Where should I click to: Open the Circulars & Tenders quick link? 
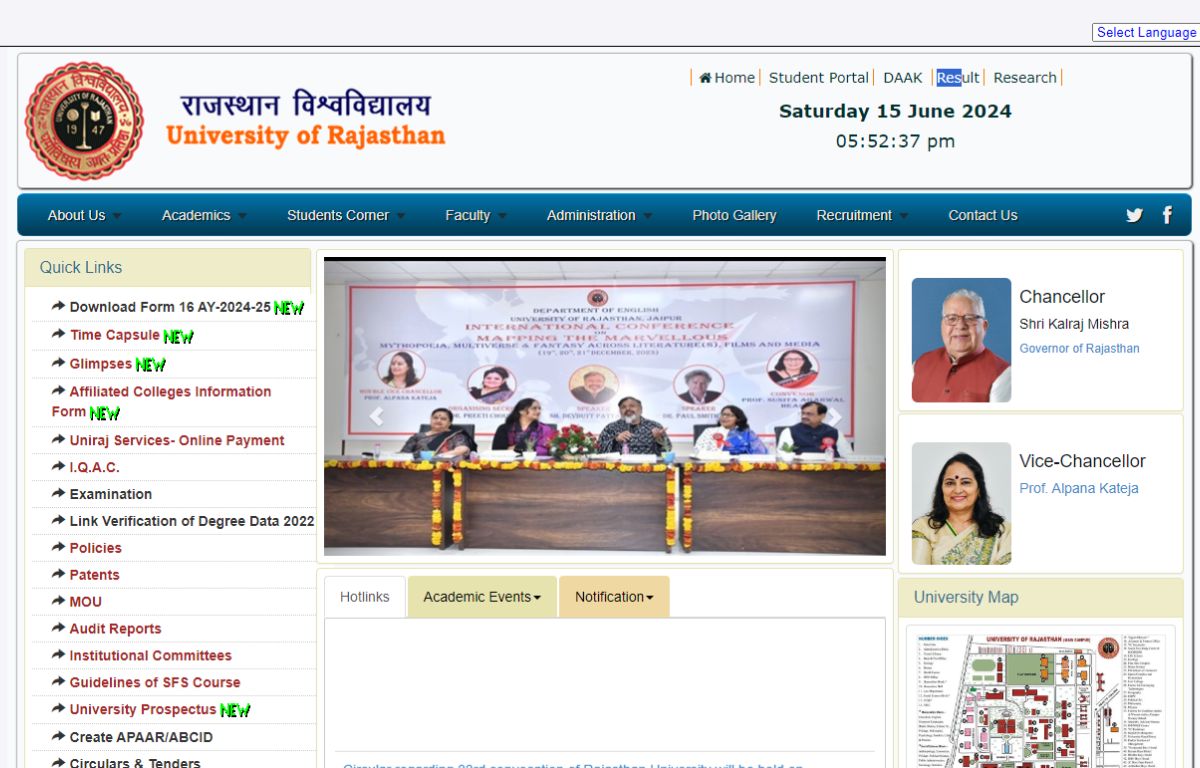pyautogui.click(x=135, y=762)
